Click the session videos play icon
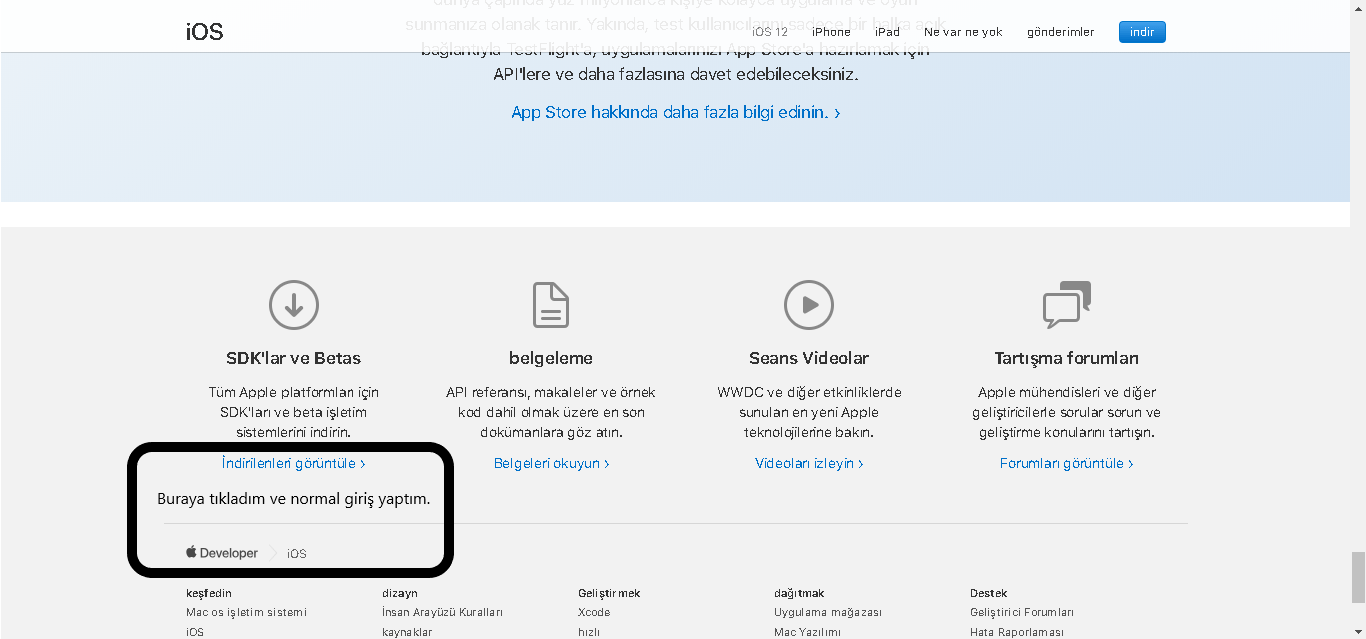This screenshot has height=639, width=1366. [809, 305]
